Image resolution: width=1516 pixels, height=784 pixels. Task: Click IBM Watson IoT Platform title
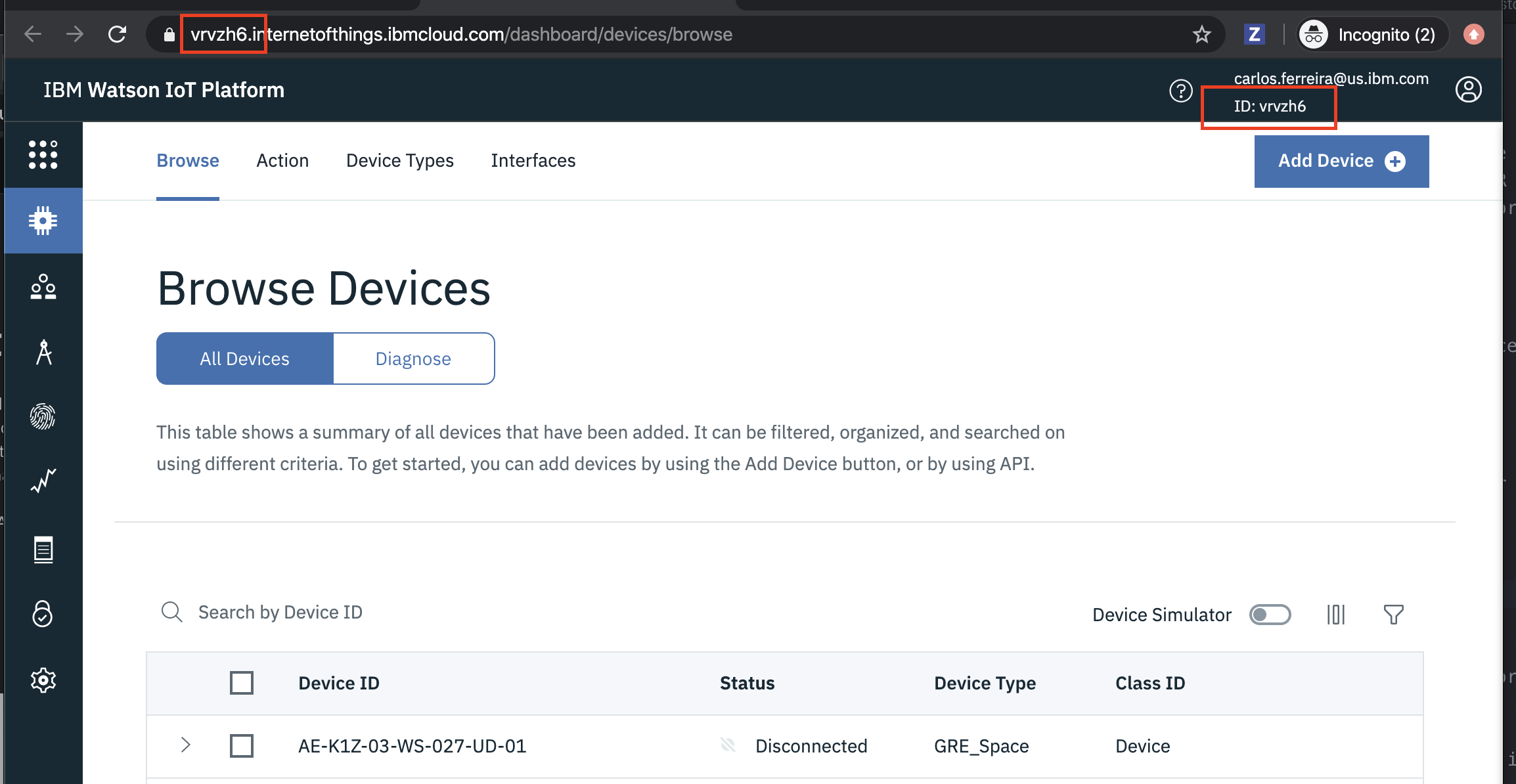pos(164,90)
